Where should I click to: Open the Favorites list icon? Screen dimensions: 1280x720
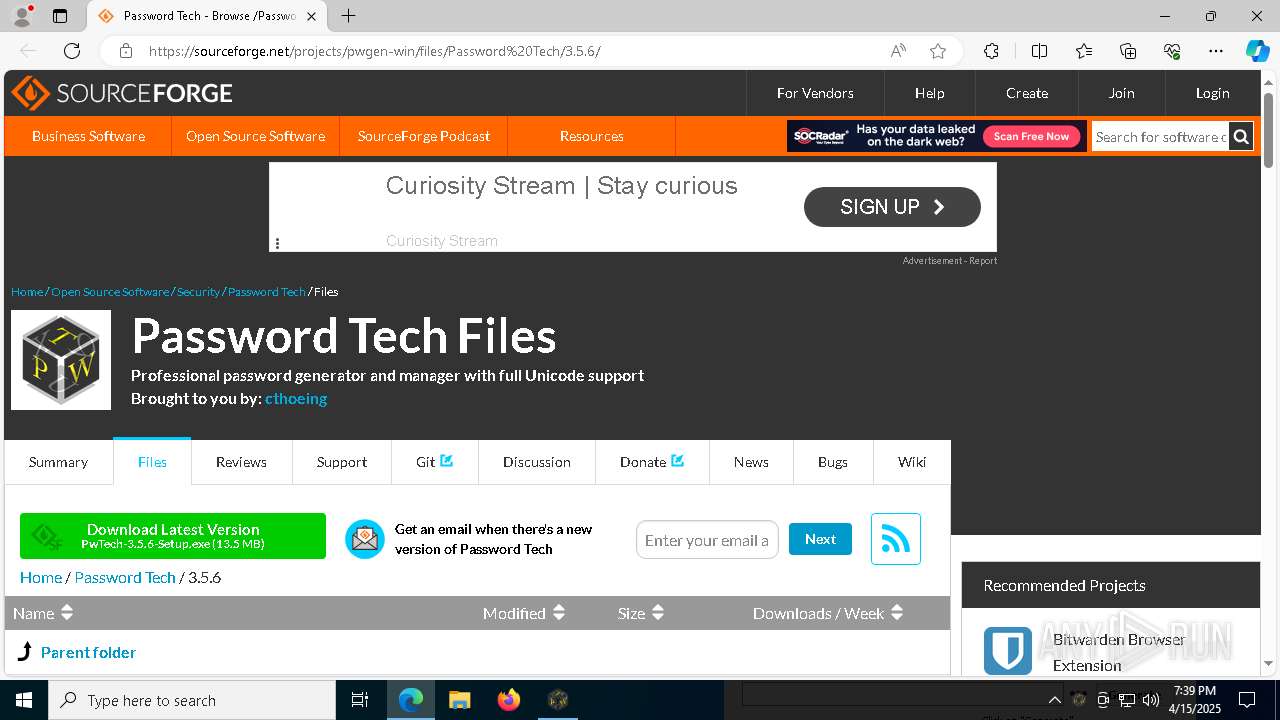click(x=1084, y=51)
